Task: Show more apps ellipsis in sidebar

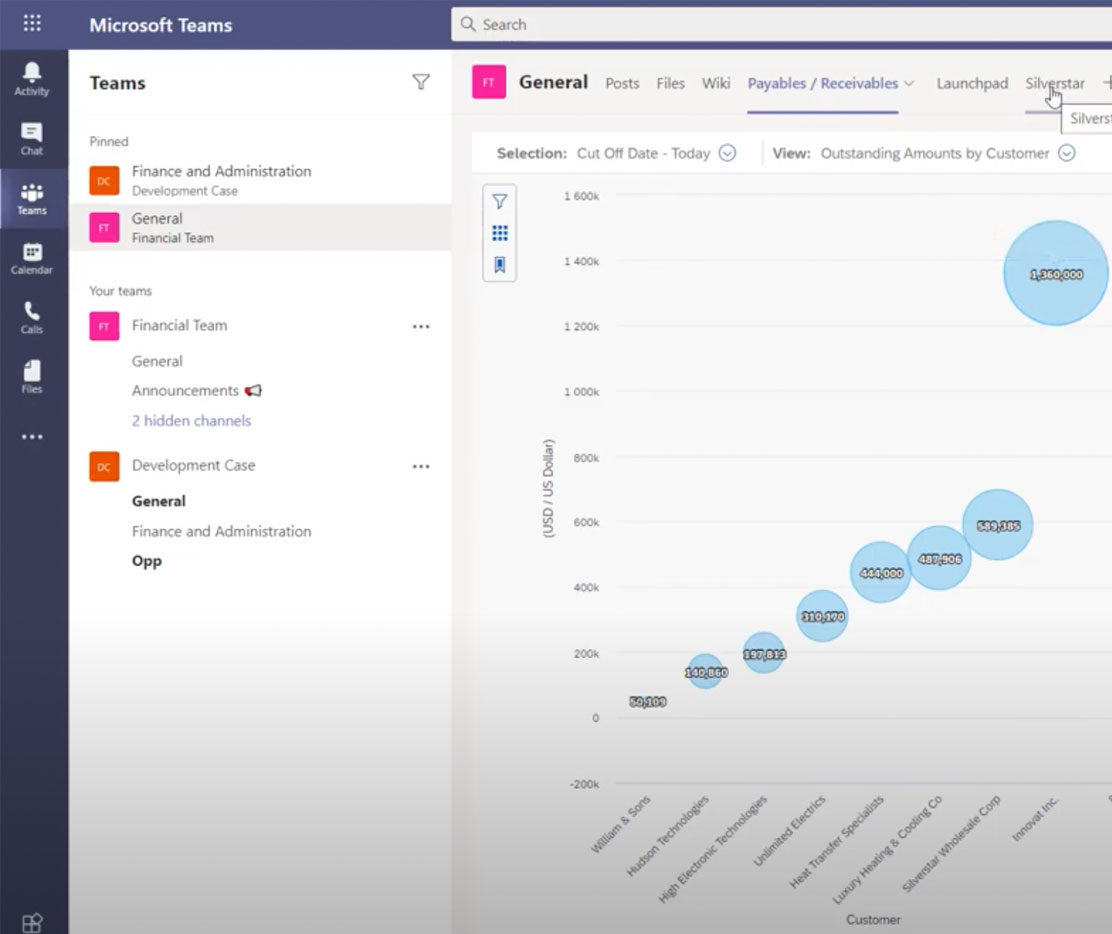Action: click(x=32, y=437)
